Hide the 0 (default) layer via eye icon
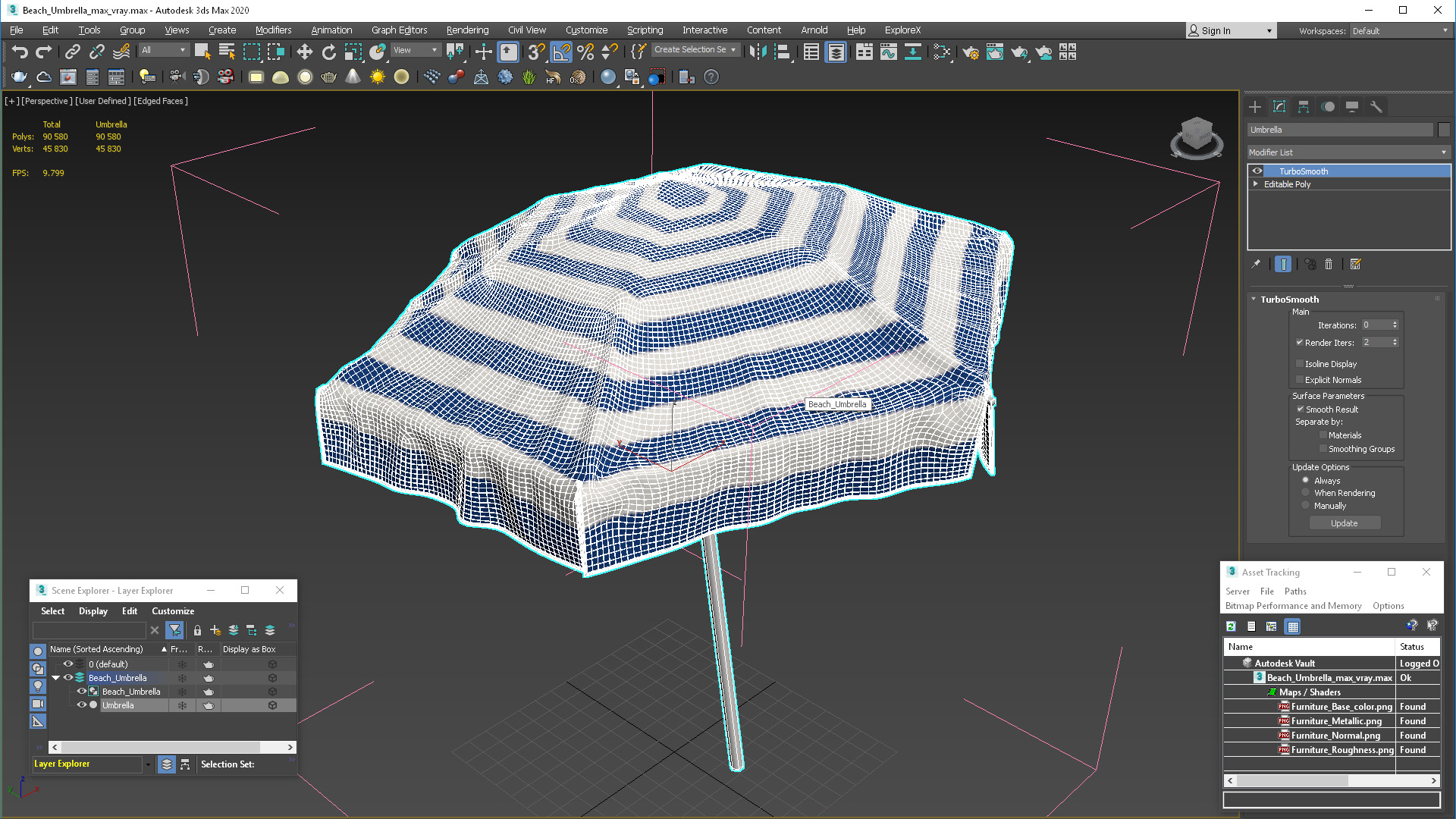Viewport: 1456px width, 819px height. coord(67,664)
